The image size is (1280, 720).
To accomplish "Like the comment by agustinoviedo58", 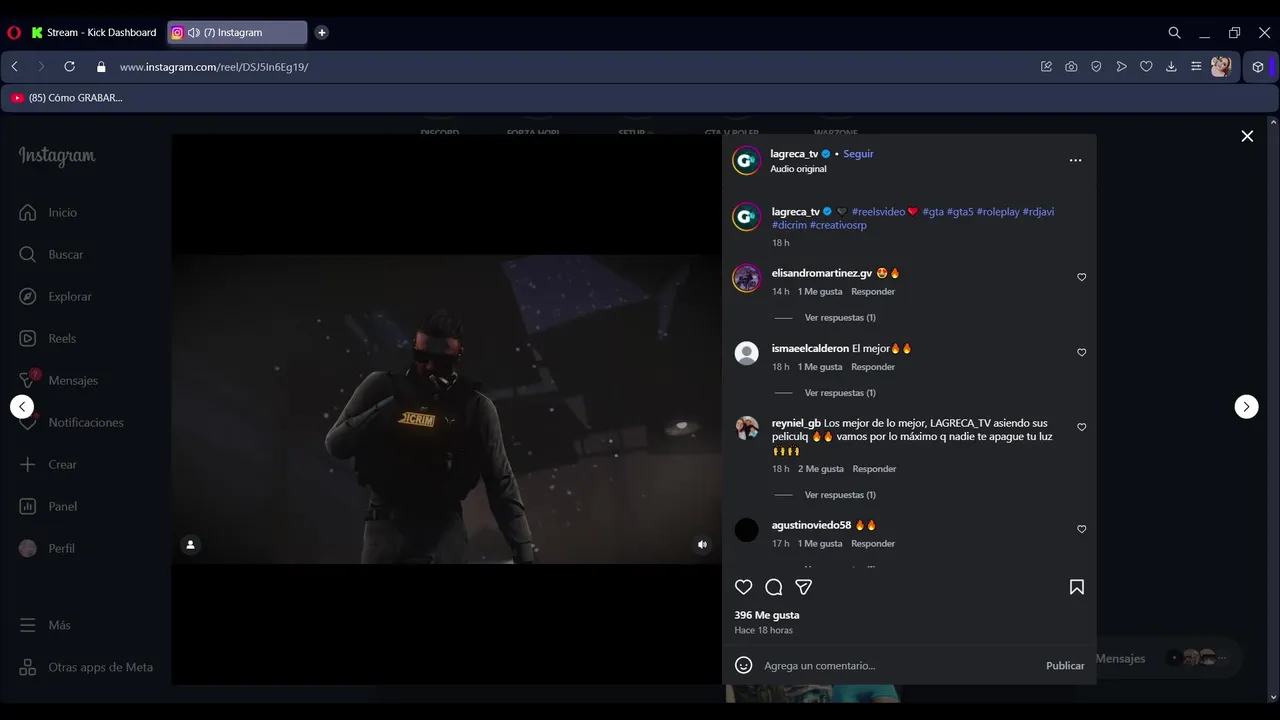I will pyautogui.click(x=1081, y=529).
